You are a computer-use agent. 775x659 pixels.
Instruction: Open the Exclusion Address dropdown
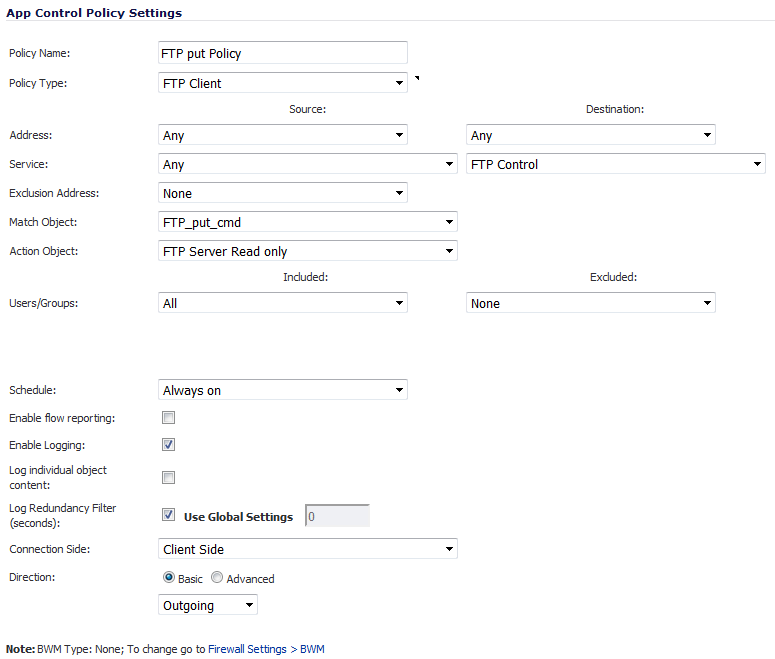[x=283, y=193]
